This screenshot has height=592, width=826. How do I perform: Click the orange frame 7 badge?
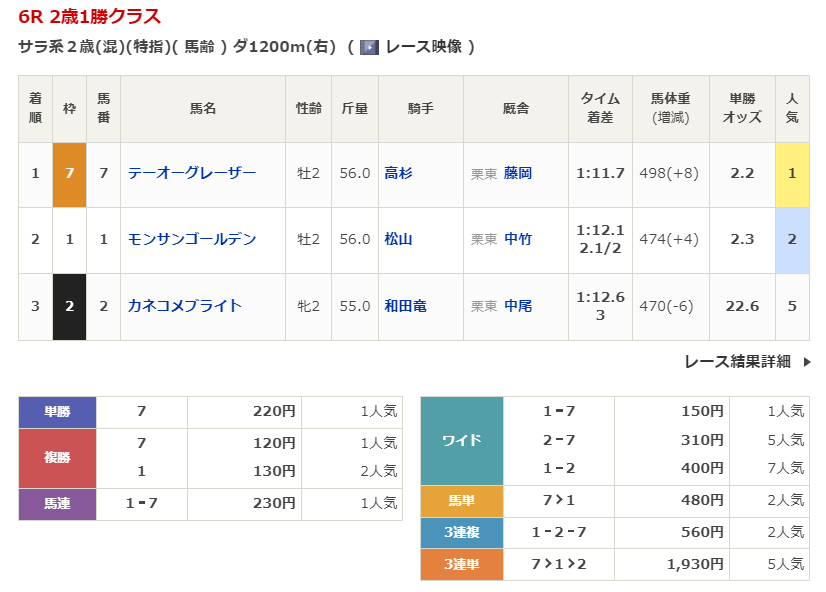click(69, 174)
